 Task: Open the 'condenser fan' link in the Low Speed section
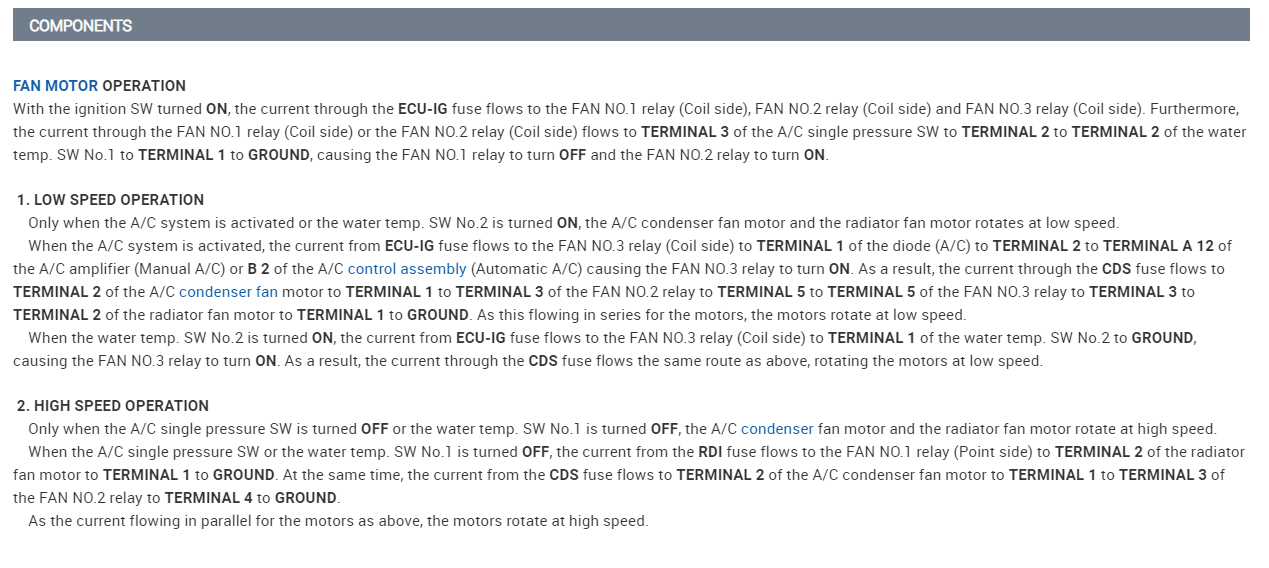click(228, 292)
